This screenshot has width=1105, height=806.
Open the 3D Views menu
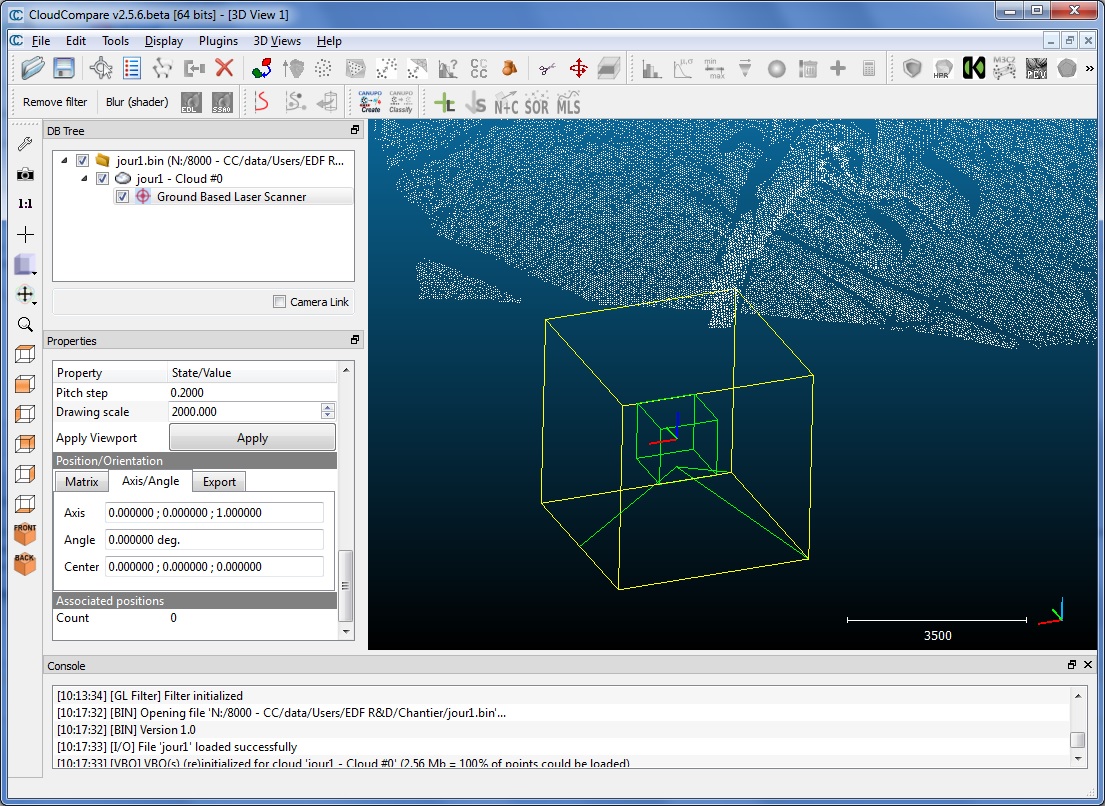[x=277, y=41]
